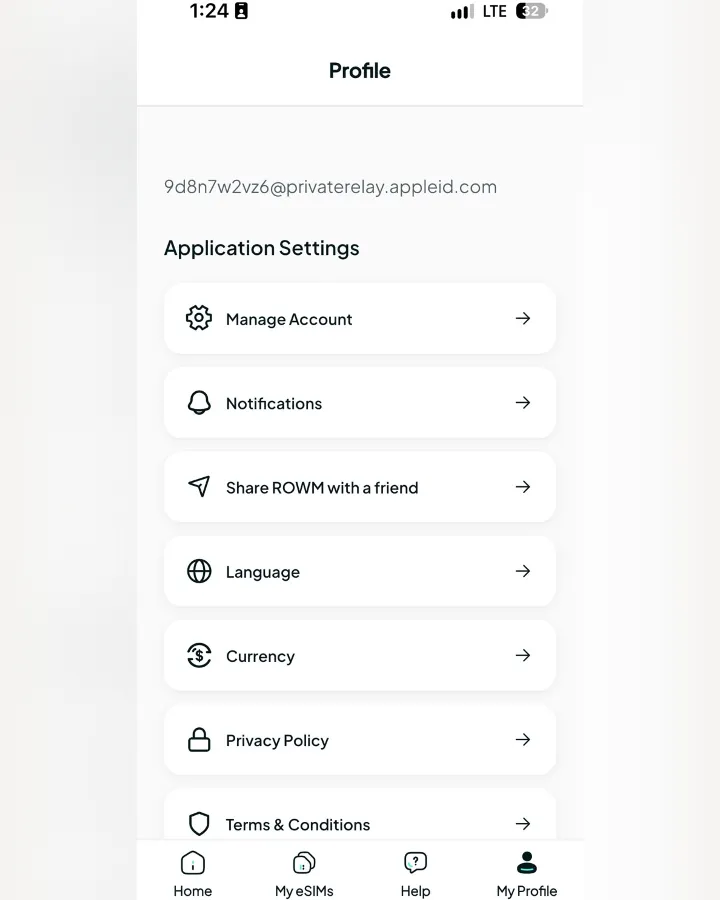Expand Manage Account with its arrow
The image size is (720, 900).
522,318
